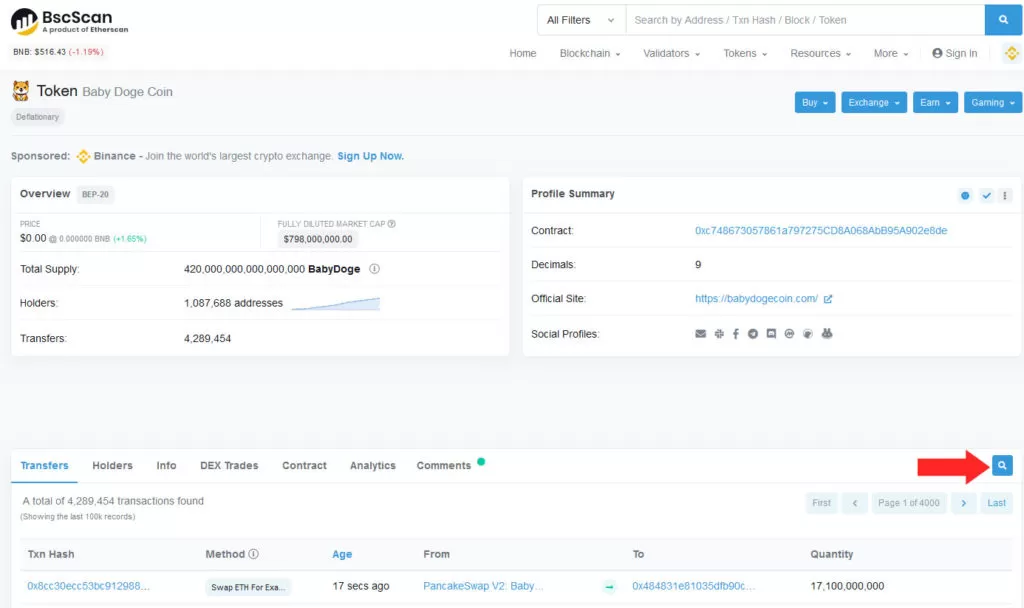Click the Page 1 of 4000 indicator
This screenshot has height=608, width=1024.
(x=909, y=503)
